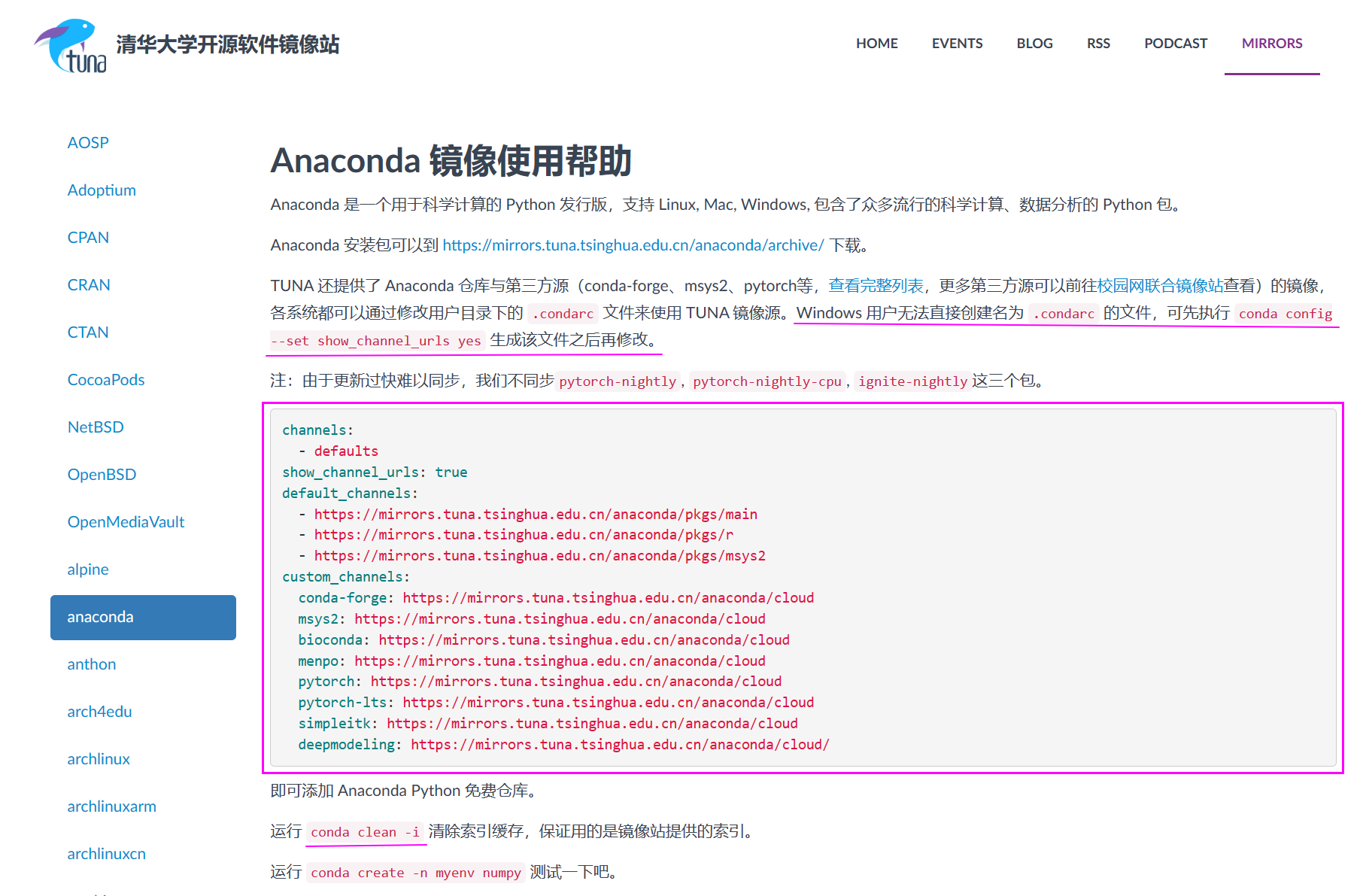Image resolution: width=1366 pixels, height=896 pixels.
Task: Select the active anaconda sidebar item
Action: [x=143, y=618]
